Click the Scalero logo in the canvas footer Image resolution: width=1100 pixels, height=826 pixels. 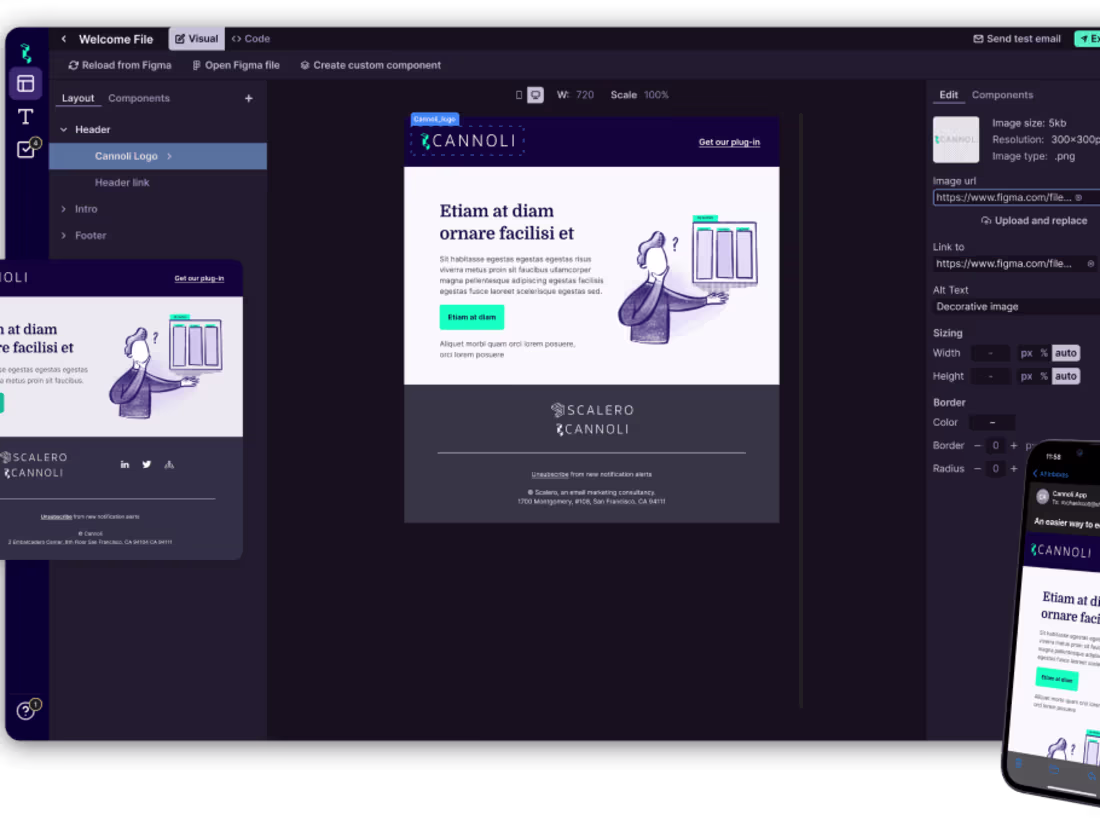coord(592,410)
